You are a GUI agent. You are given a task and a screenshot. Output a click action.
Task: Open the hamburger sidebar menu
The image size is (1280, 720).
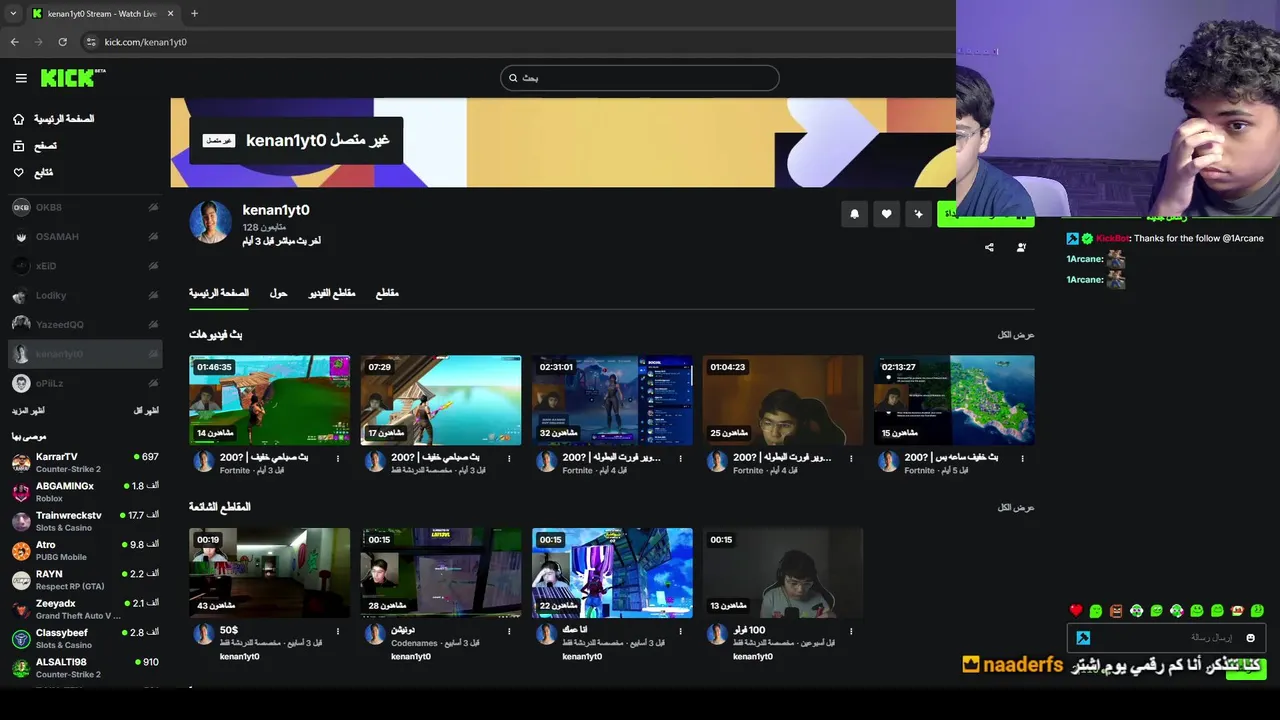(x=21, y=78)
